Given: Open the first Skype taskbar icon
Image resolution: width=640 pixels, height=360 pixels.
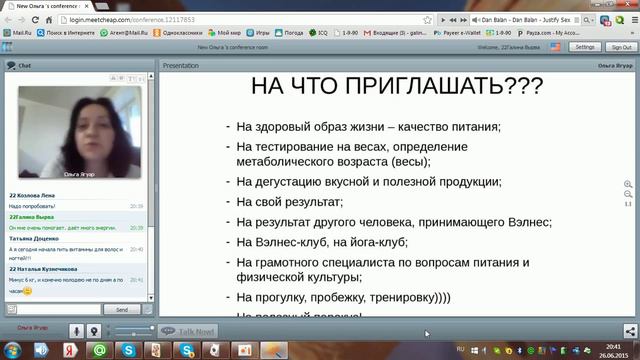Looking at the screenshot, I should [x=128, y=350].
